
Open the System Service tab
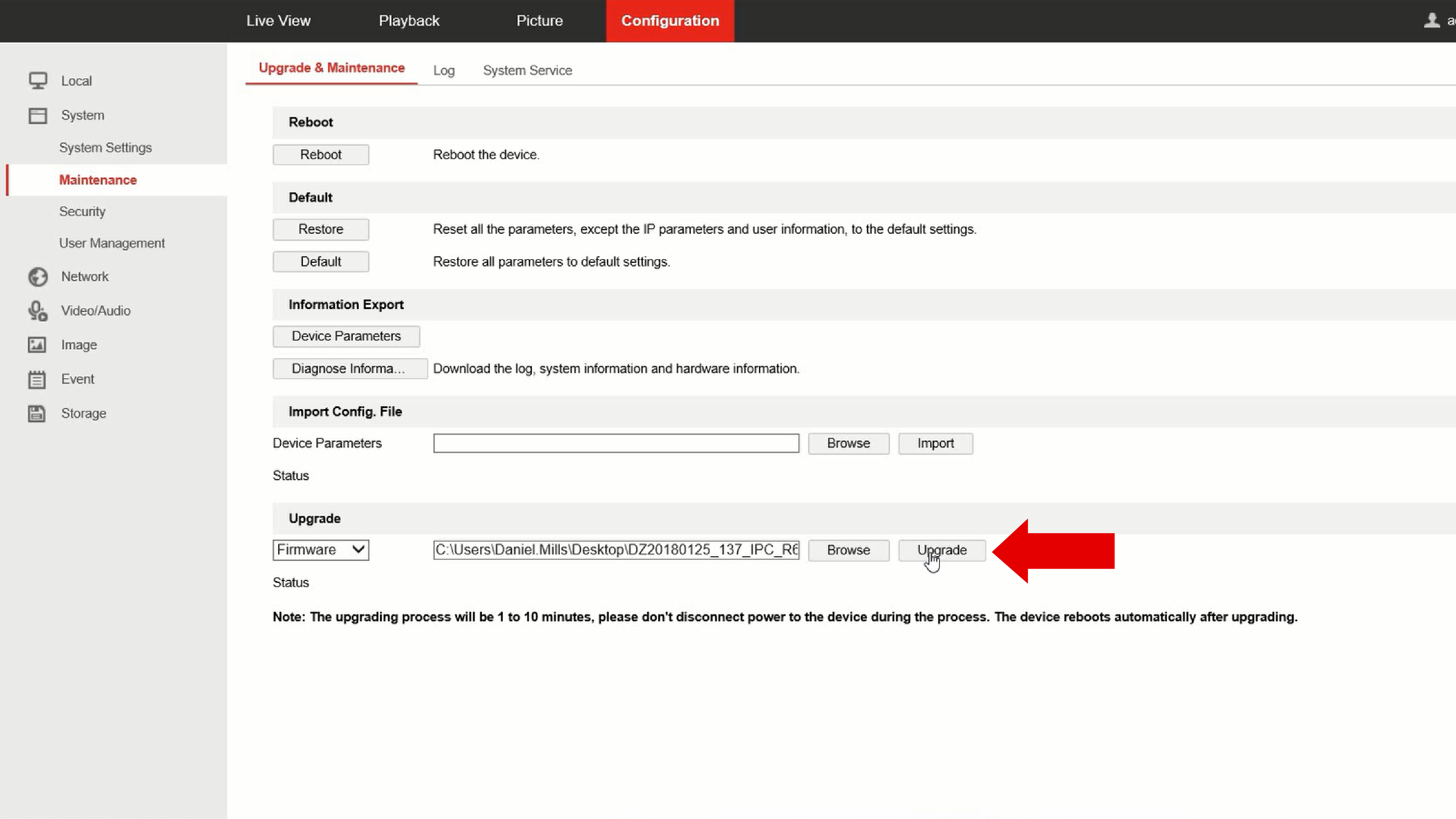[527, 71]
